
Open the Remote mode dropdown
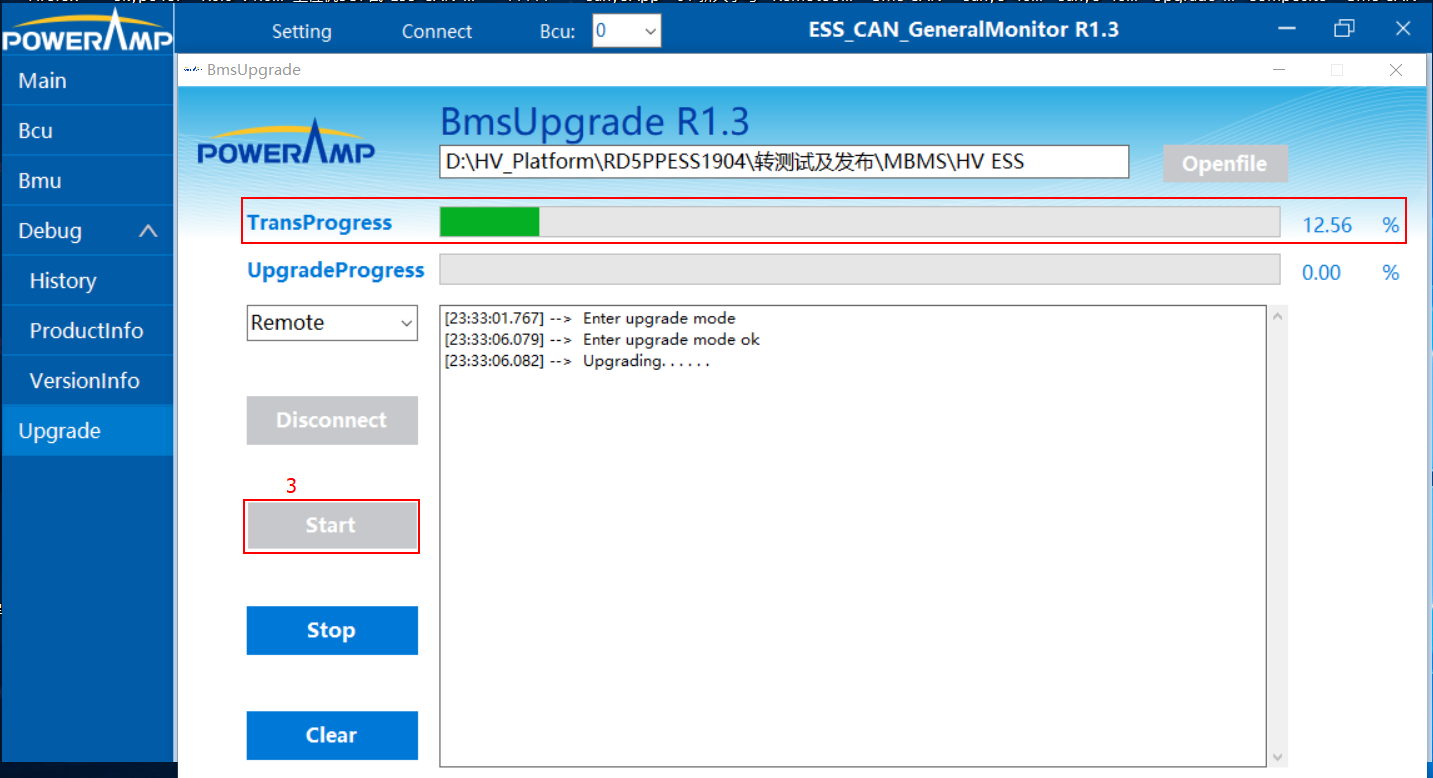tap(332, 323)
